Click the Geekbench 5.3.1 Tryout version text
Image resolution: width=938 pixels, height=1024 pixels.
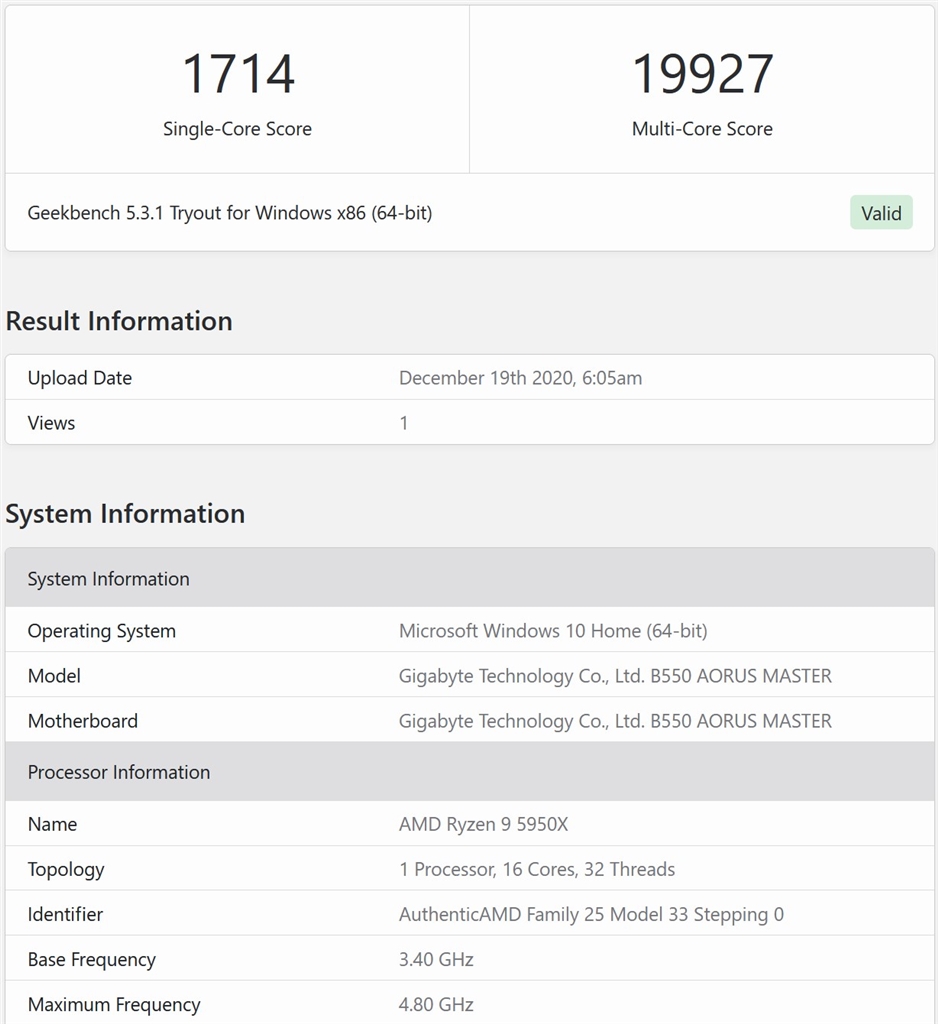pos(230,213)
